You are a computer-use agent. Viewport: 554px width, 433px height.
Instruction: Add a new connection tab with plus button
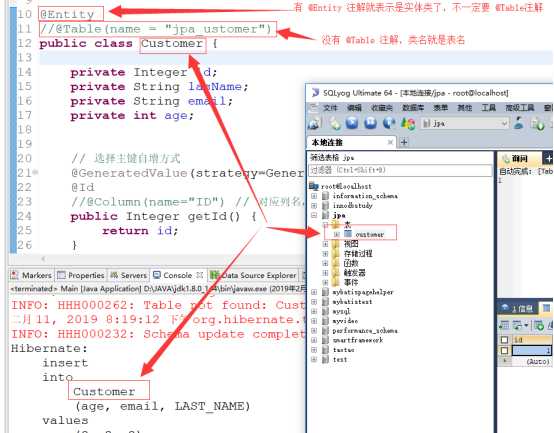point(404,142)
